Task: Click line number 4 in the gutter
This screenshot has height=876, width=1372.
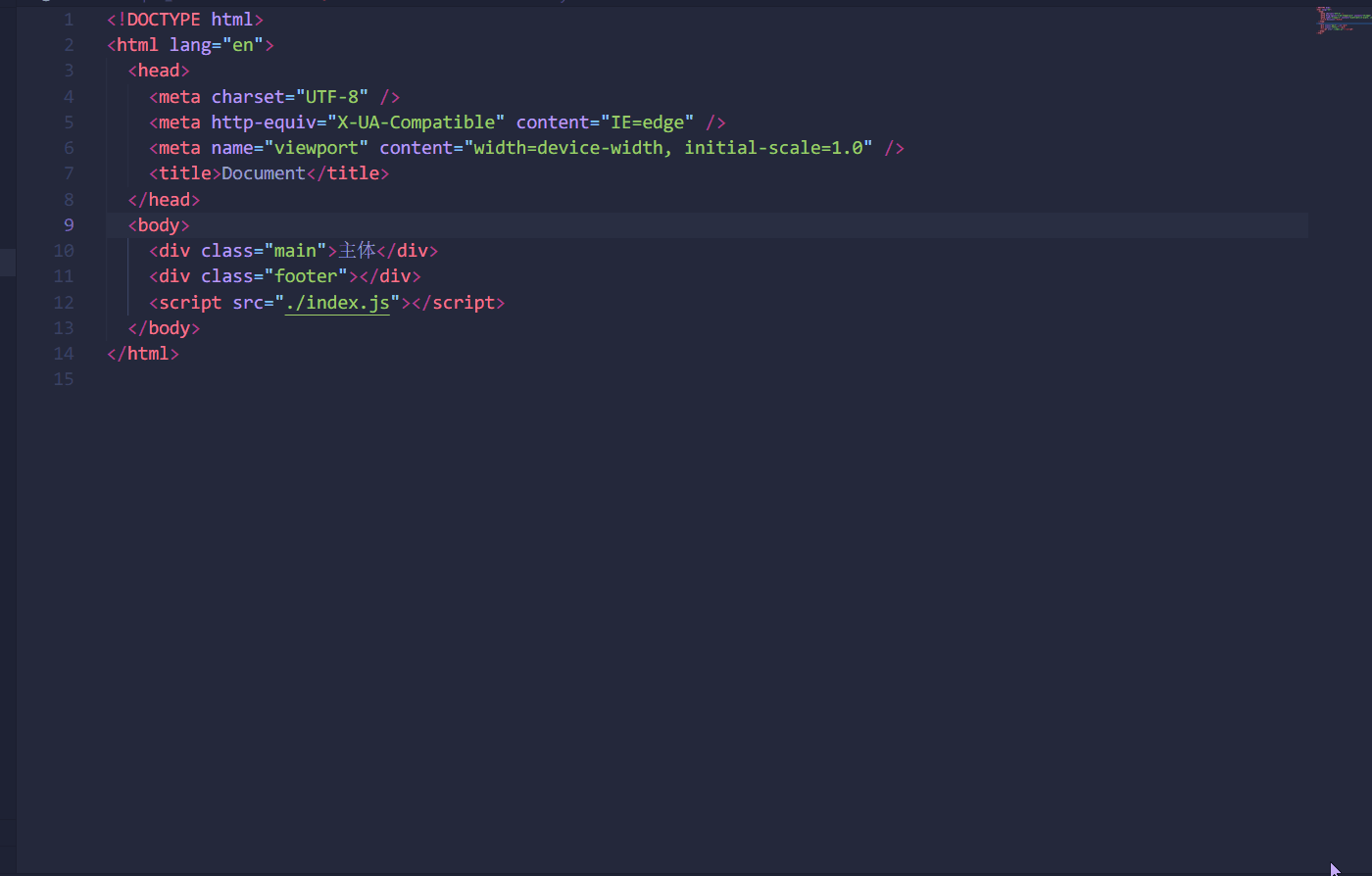Action: click(69, 97)
